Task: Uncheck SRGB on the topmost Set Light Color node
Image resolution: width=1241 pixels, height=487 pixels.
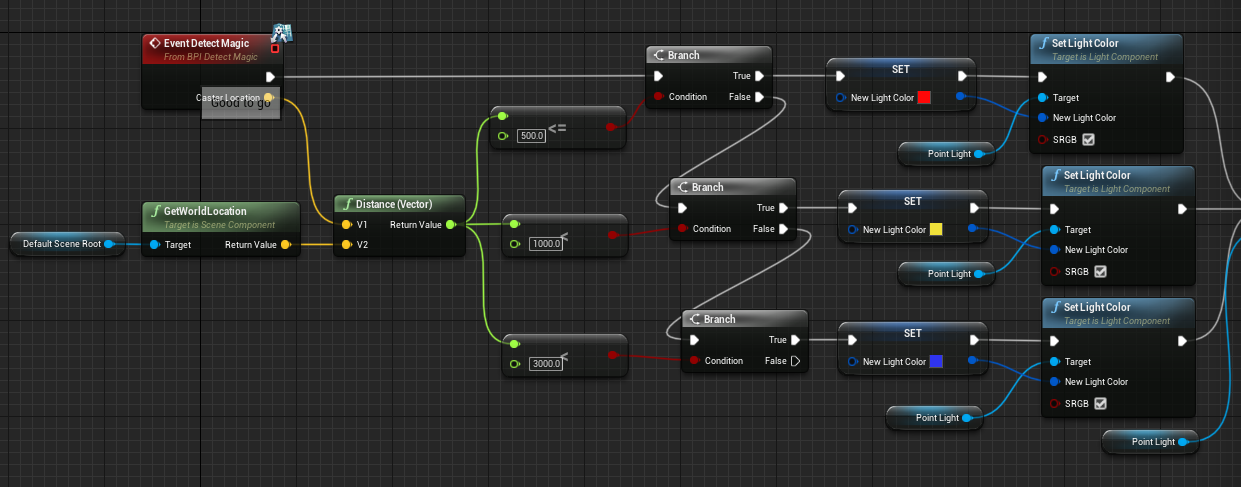Action: click(1089, 139)
